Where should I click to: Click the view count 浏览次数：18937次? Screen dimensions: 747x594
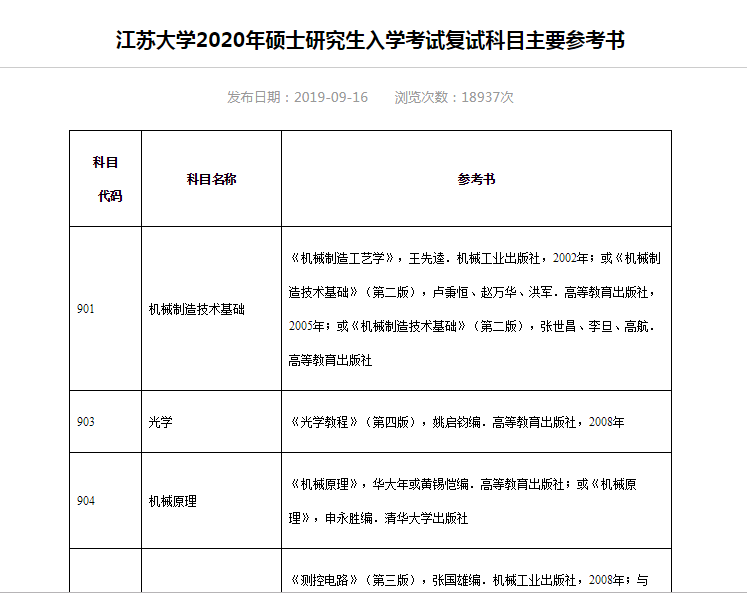click(454, 97)
